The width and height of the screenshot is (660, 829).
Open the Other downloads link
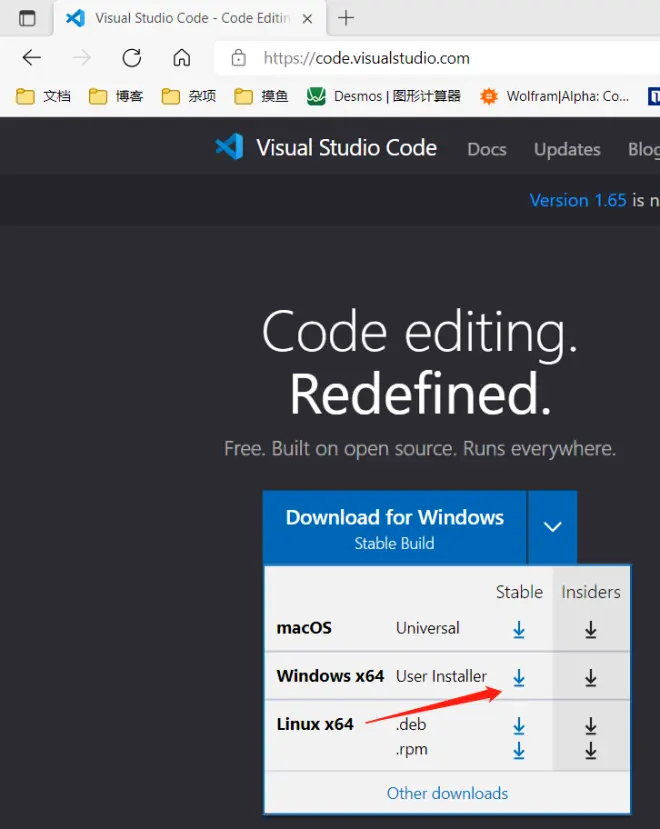click(447, 793)
